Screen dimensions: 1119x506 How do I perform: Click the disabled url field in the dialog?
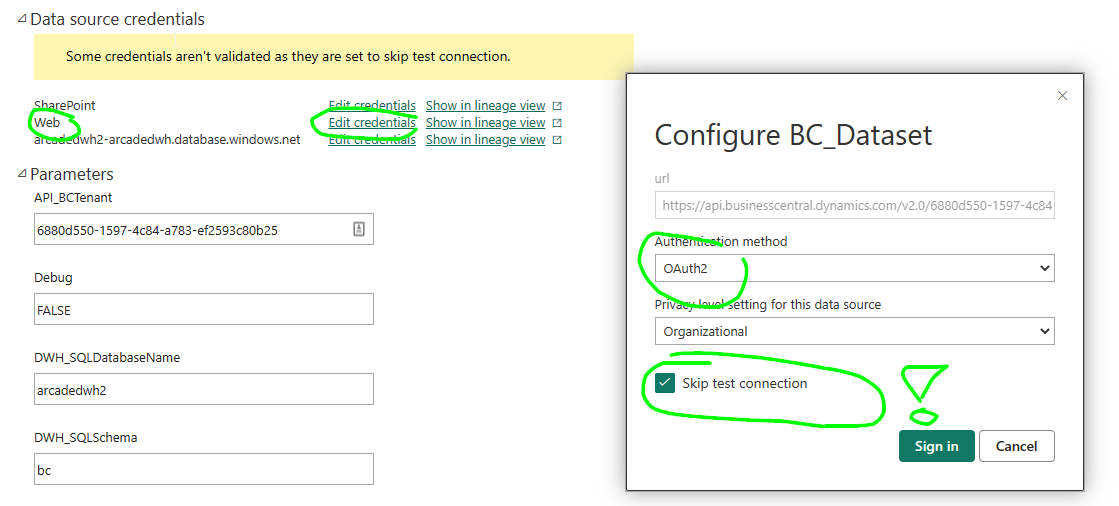pos(854,206)
